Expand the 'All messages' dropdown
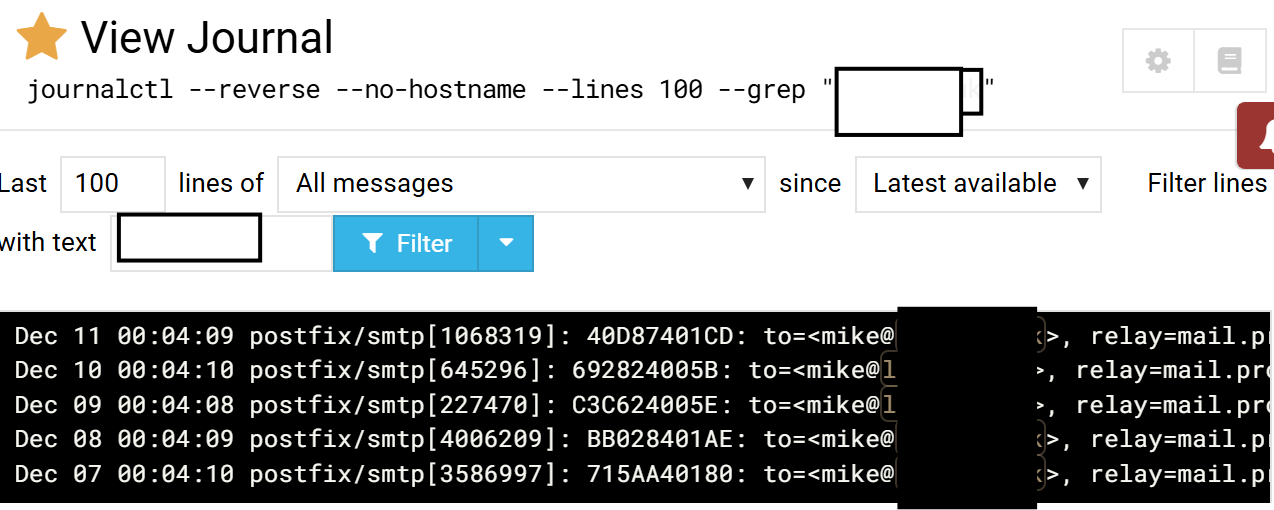 pos(521,184)
